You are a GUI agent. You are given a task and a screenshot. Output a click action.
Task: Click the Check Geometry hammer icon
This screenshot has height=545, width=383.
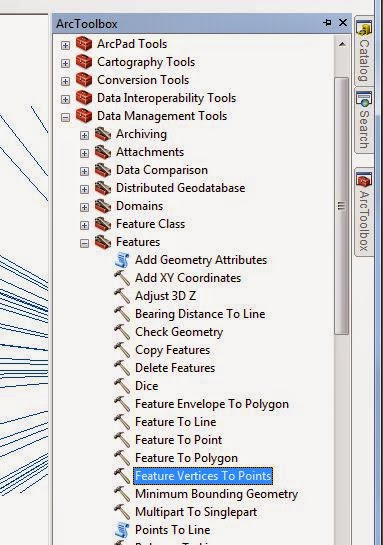coord(122,332)
